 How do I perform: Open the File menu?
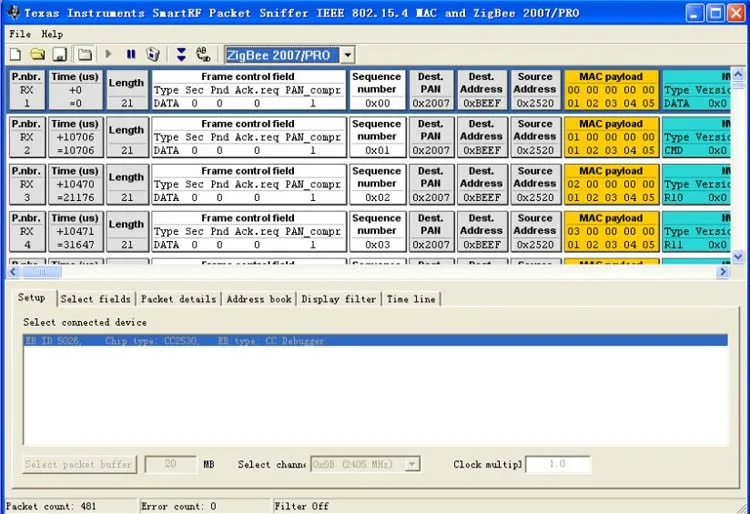pyautogui.click(x=19, y=34)
